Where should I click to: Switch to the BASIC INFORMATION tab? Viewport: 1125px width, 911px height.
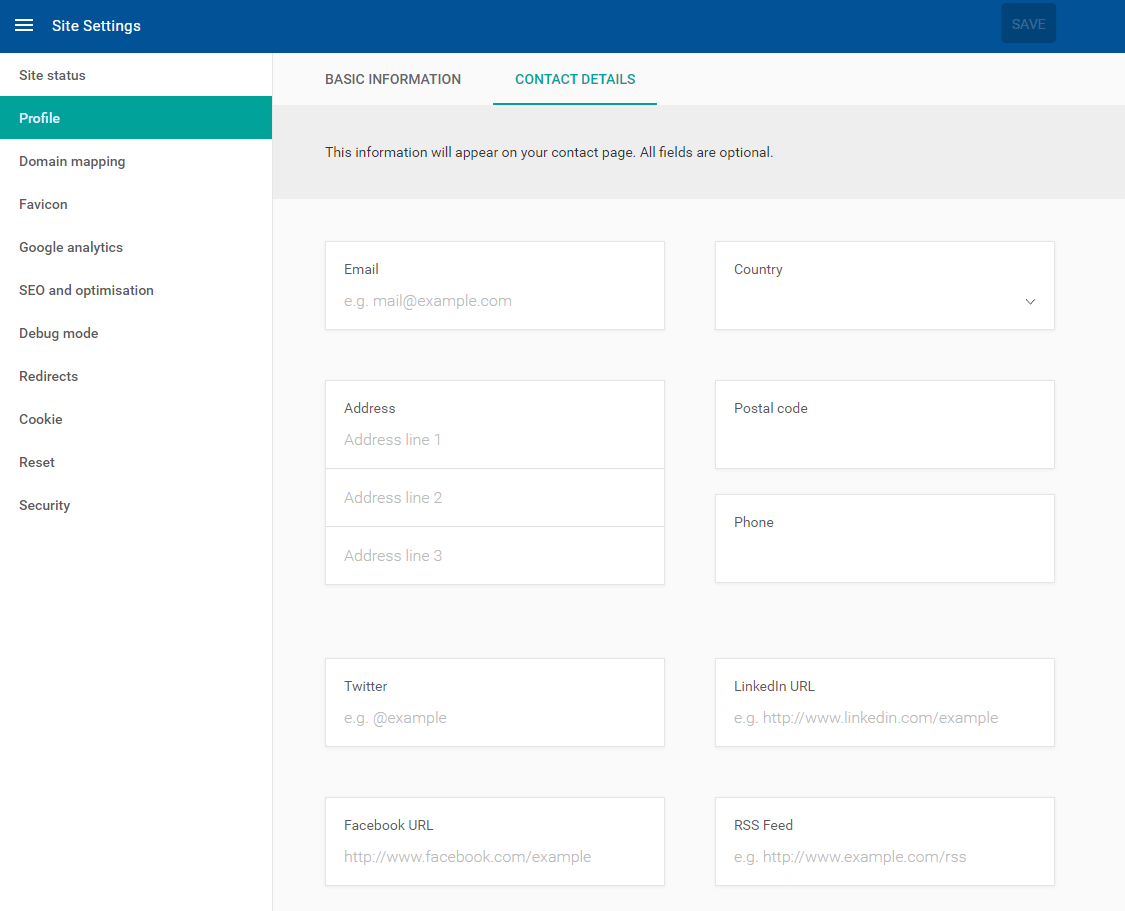point(393,79)
